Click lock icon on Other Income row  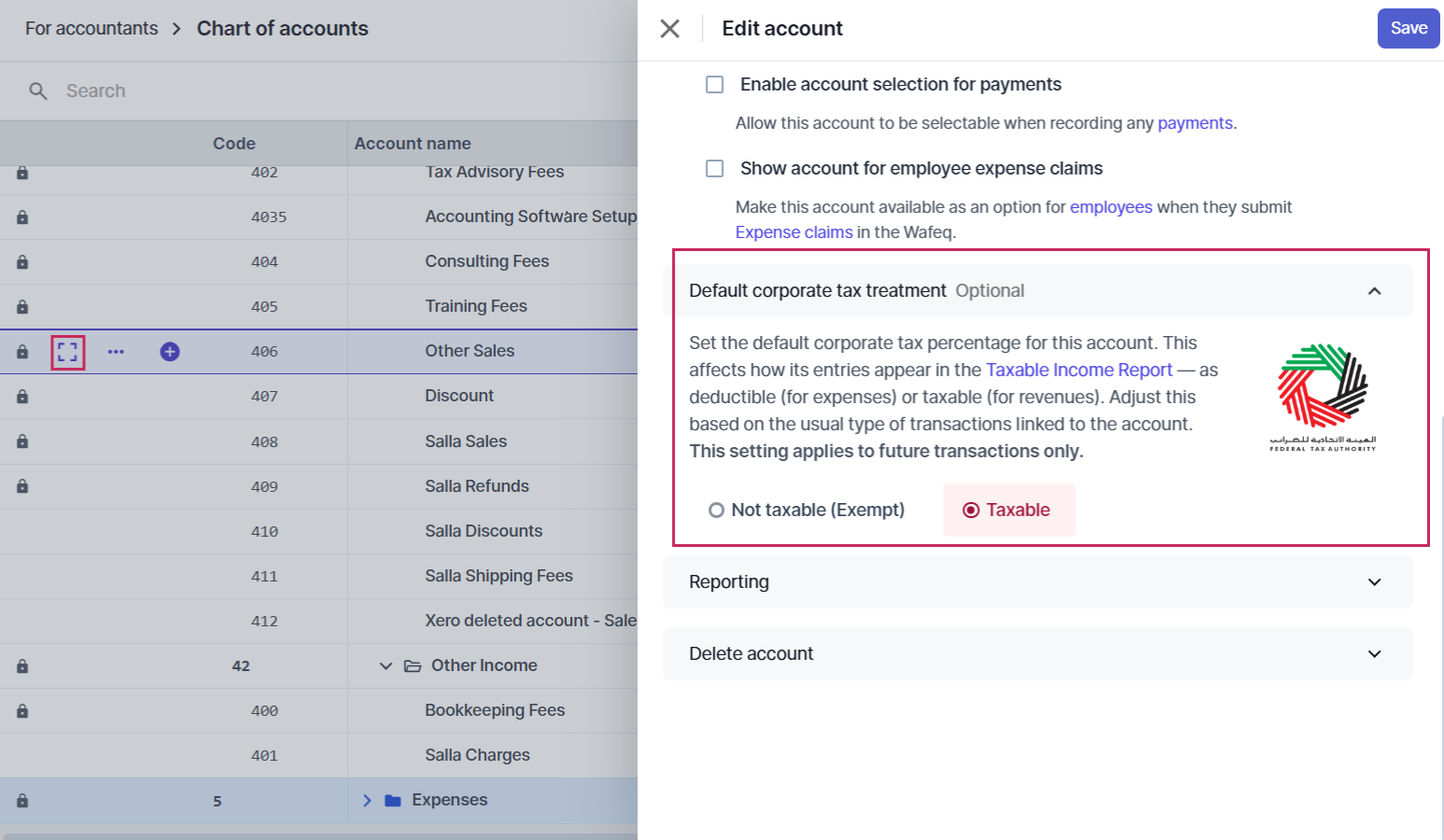pos(22,666)
